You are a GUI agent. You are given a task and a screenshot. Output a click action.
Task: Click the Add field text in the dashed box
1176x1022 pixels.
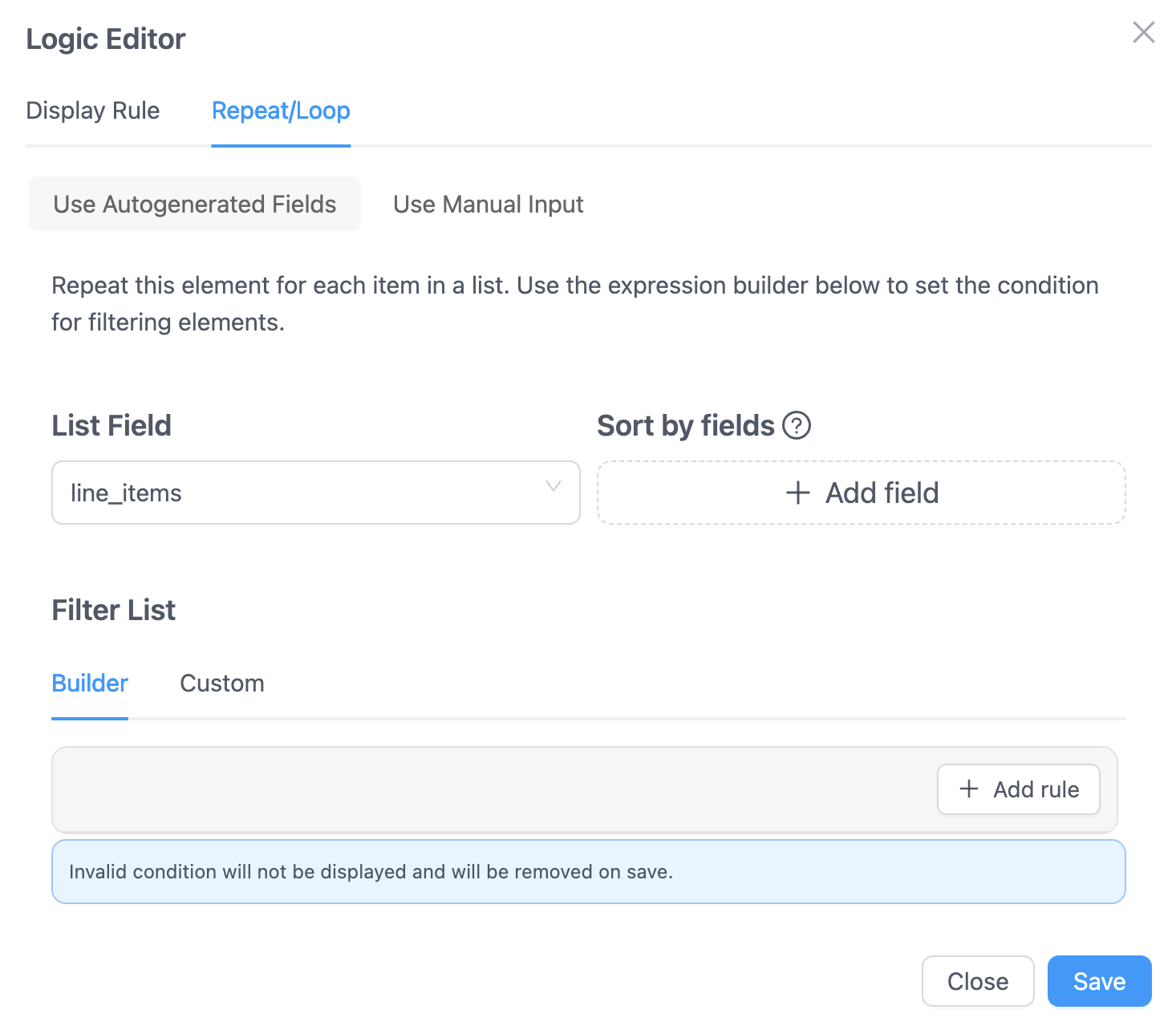coord(882,493)
